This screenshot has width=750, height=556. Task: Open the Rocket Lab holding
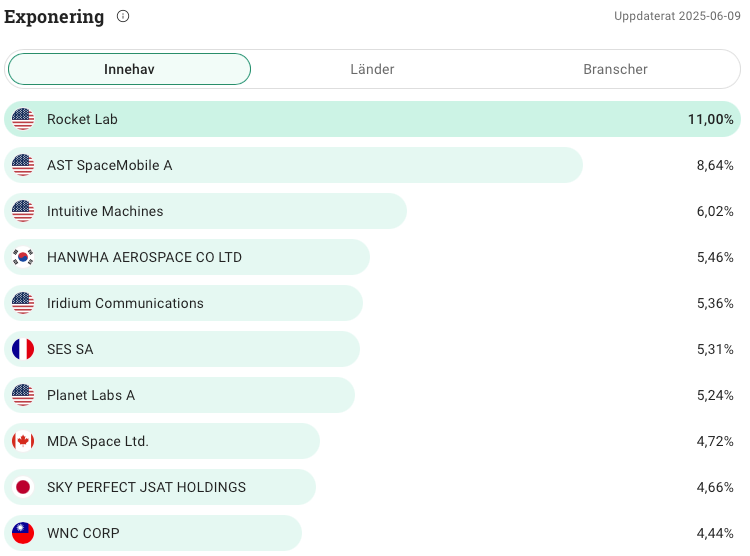coord(372,119)
